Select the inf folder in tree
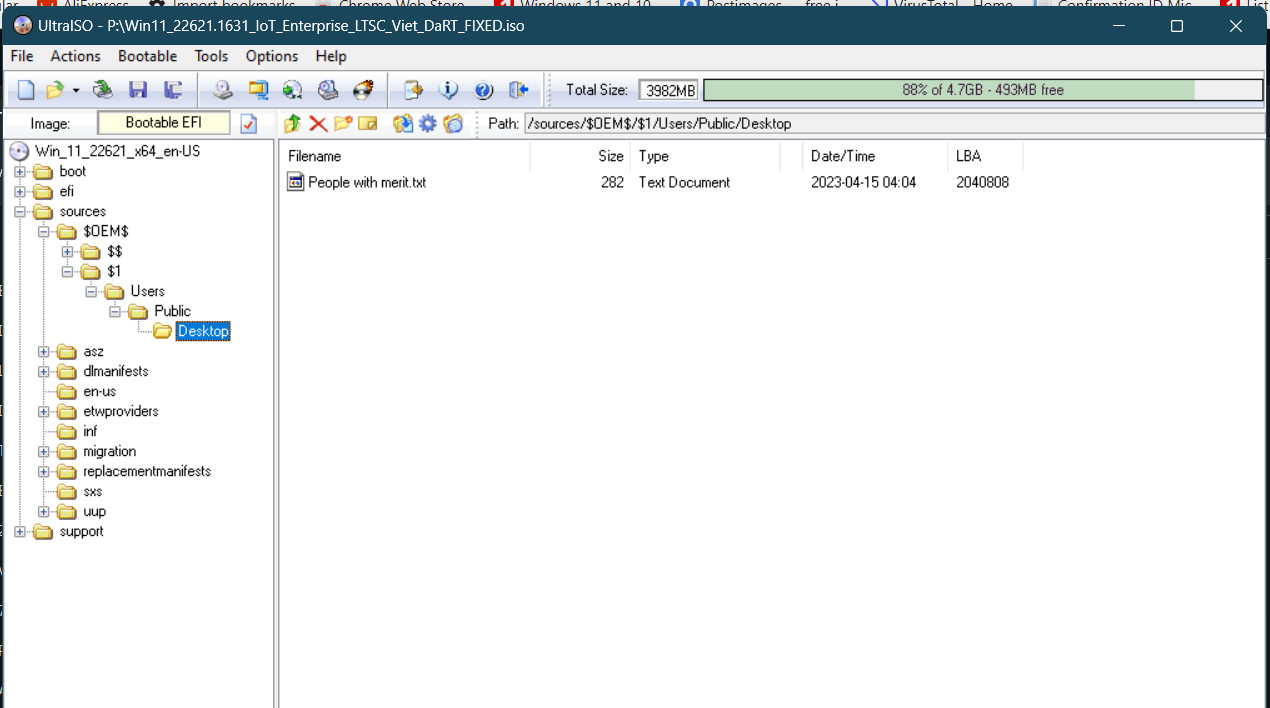The width and height of the screenshot is (1270, 708). click(x=90, y=431)
